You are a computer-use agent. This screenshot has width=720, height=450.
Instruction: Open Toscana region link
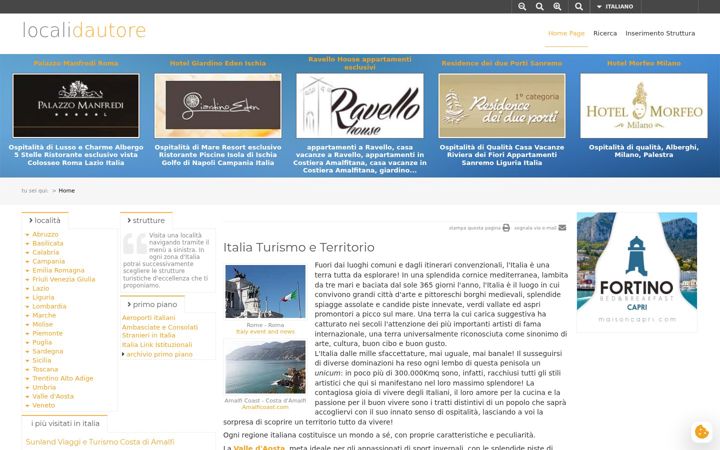pyautogui.click(x=45, y=369)
